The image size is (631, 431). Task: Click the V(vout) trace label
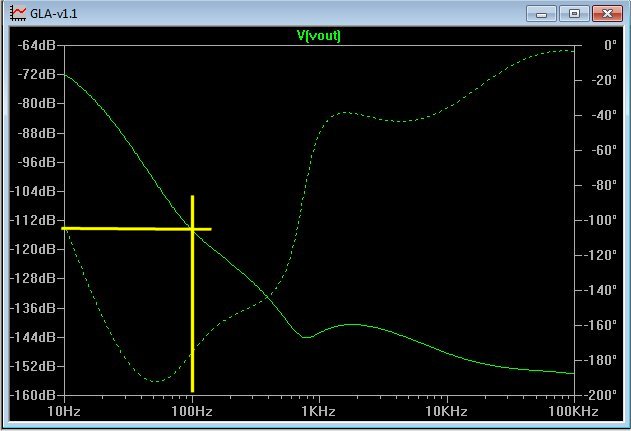click(x=319, y=36)
